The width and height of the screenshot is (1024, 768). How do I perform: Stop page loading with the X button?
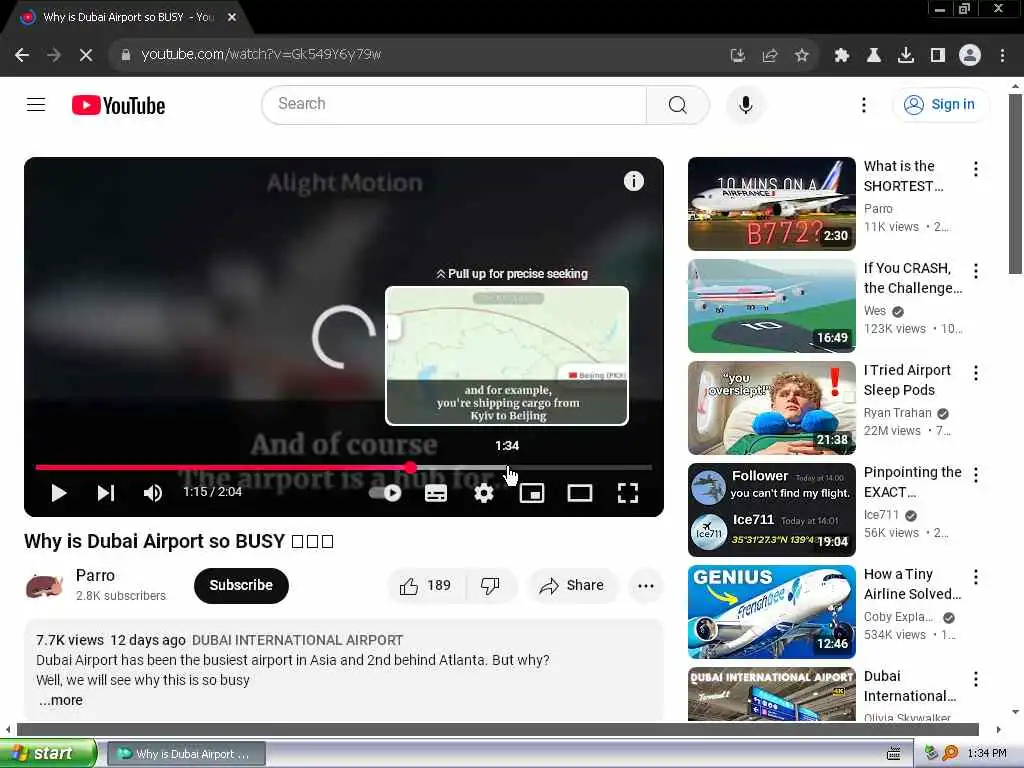coord(86,55)
